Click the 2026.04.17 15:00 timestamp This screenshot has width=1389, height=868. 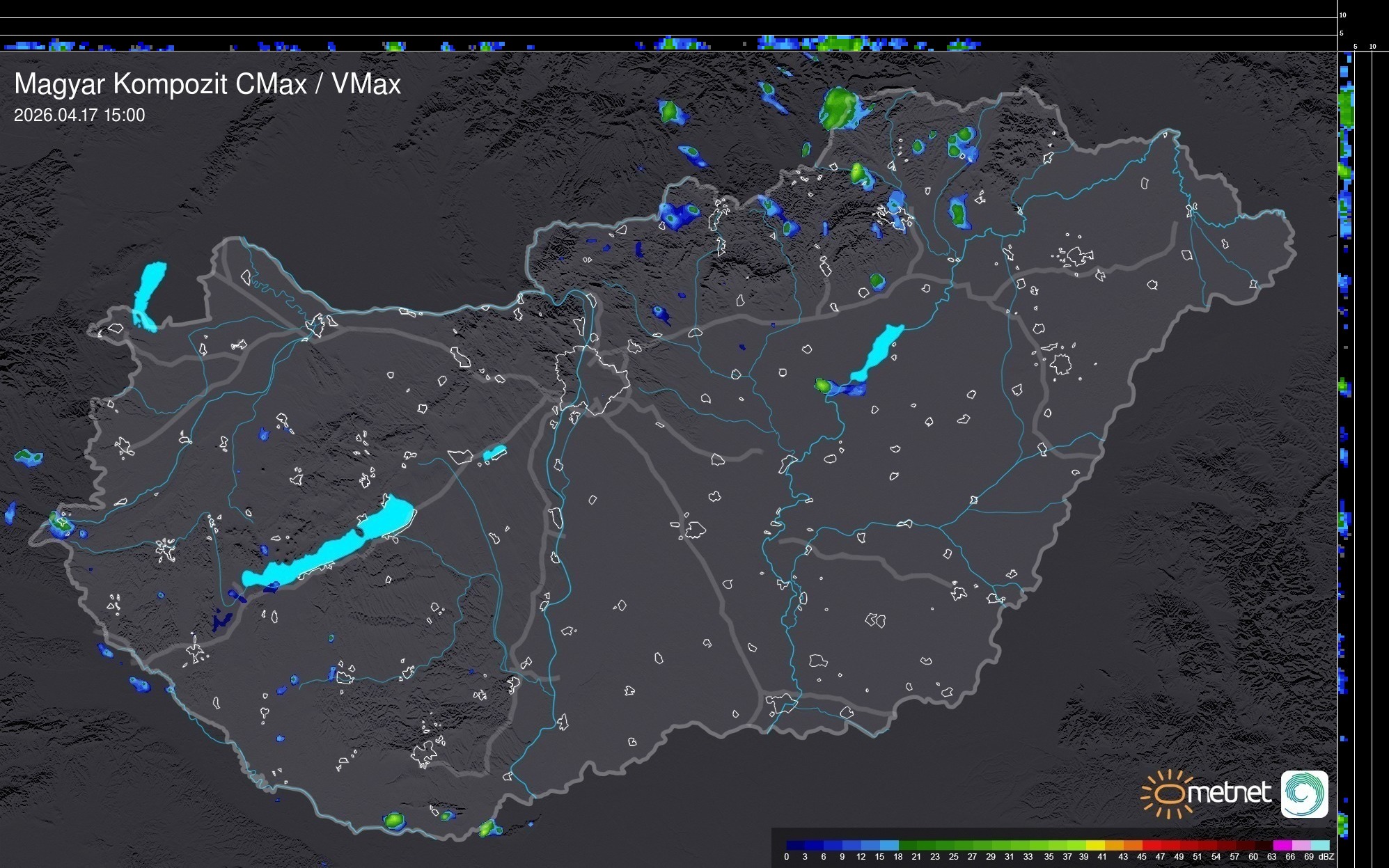coord(79,116)
